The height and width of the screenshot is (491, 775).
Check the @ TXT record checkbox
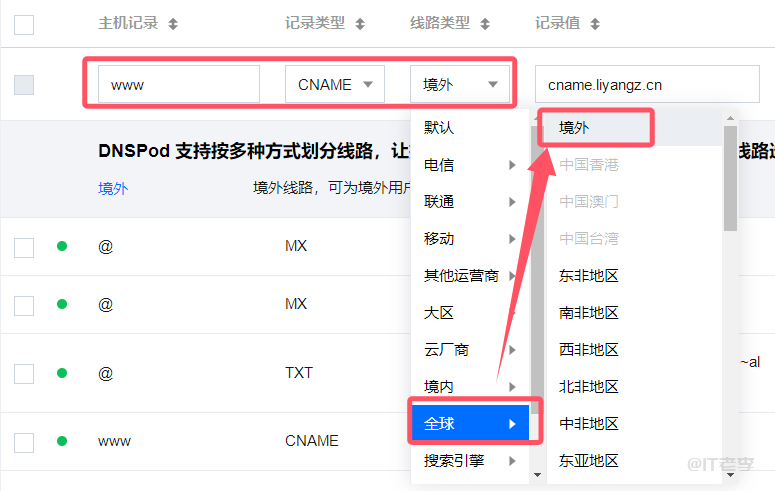(x=24, y=373)
